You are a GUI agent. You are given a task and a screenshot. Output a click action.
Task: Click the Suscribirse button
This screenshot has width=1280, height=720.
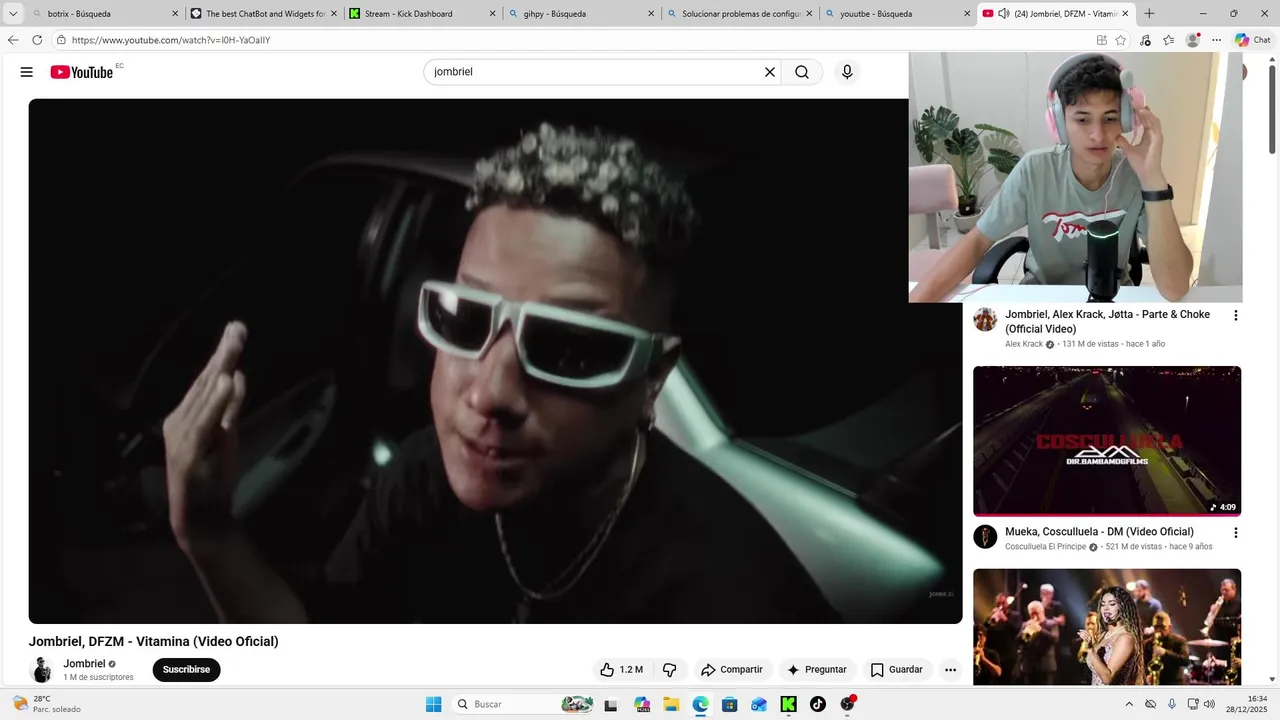[x=186, y=670]
